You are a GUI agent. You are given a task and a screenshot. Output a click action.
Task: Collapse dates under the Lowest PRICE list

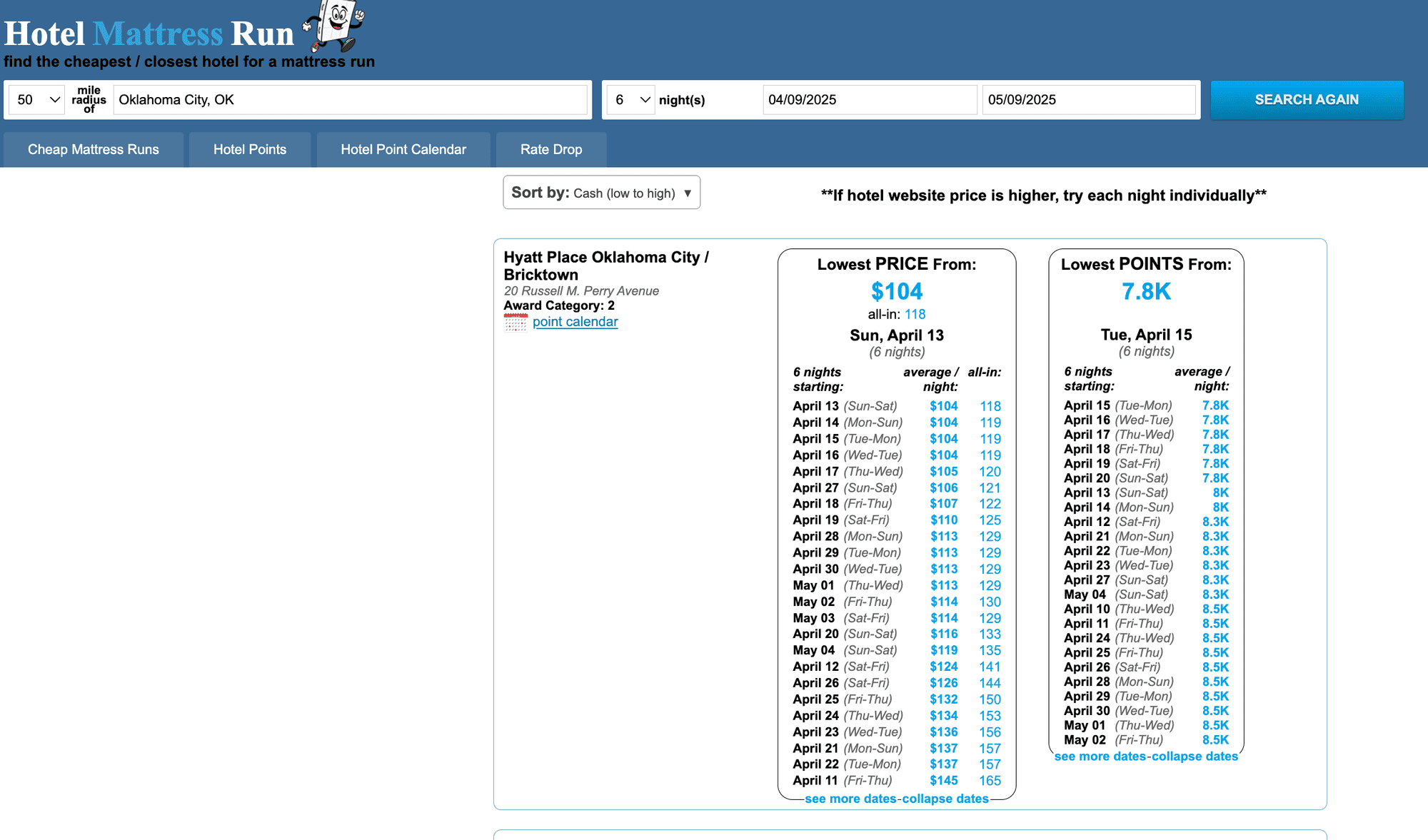945,799
